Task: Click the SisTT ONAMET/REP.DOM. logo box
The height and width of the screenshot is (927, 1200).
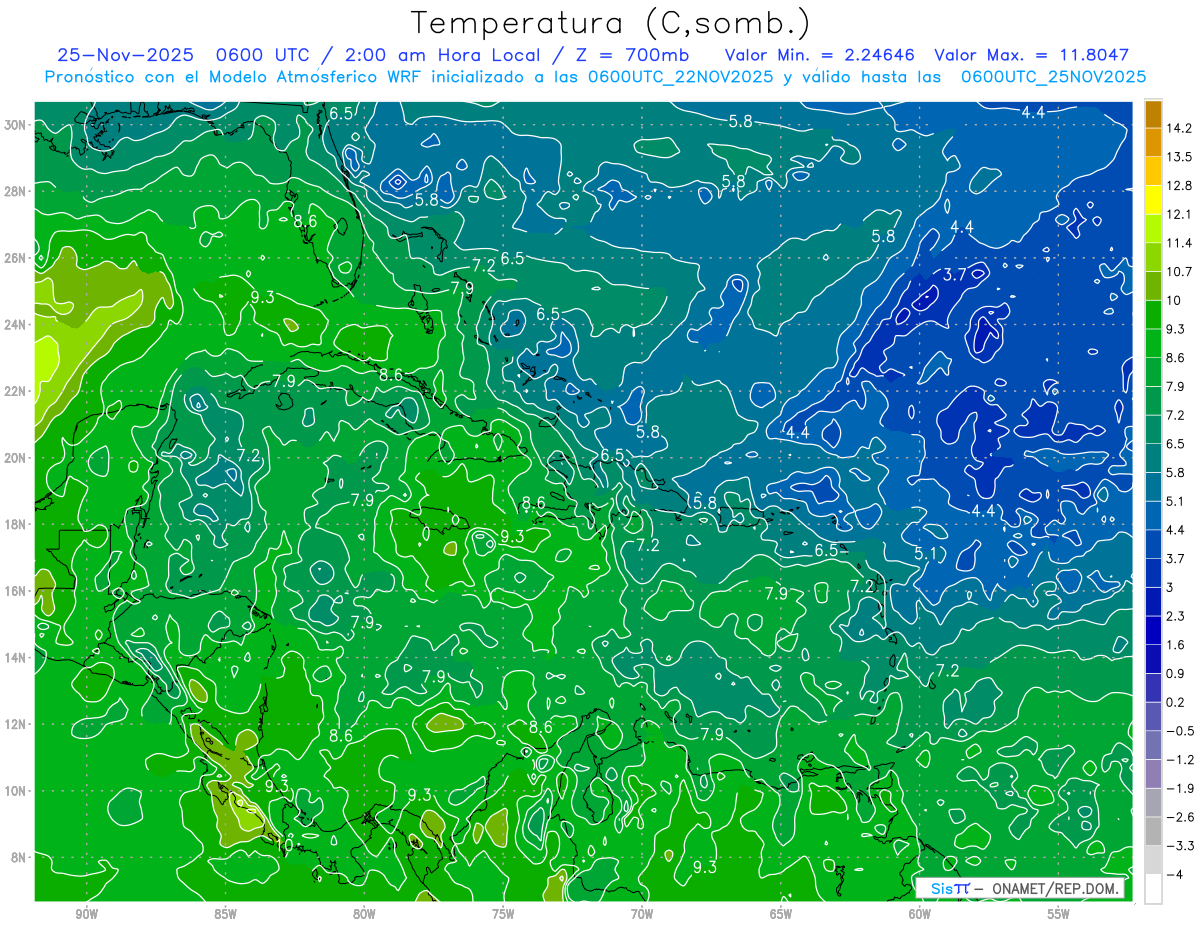Action: point(1020,888)
